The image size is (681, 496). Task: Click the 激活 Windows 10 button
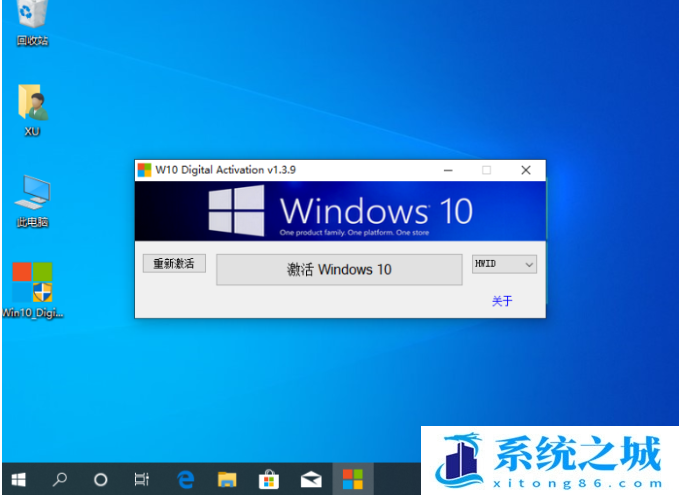[x=339, y=270]
